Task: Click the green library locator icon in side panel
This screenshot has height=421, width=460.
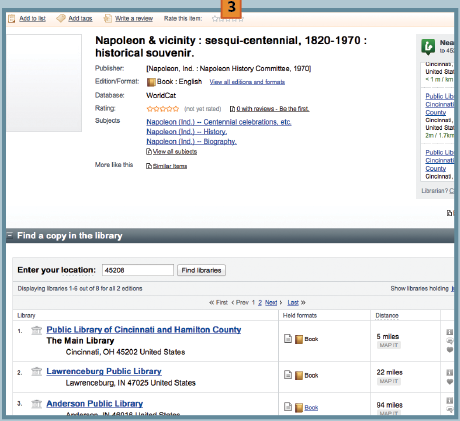Action: 428,47
